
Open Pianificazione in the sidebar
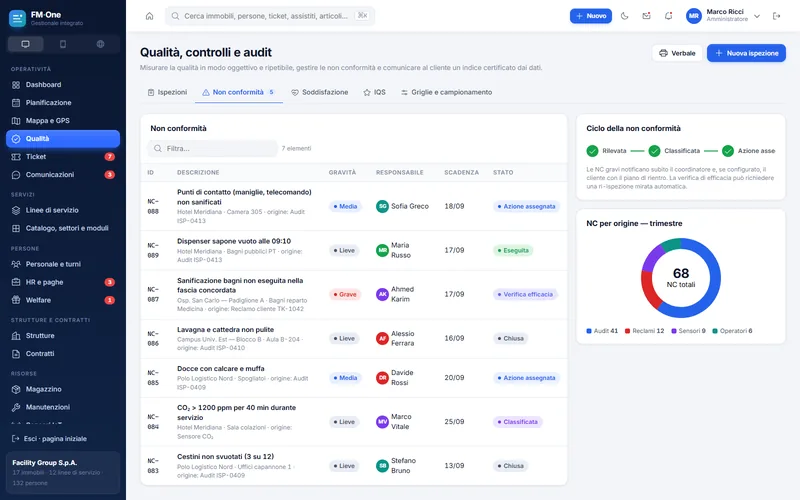[63, 103]
